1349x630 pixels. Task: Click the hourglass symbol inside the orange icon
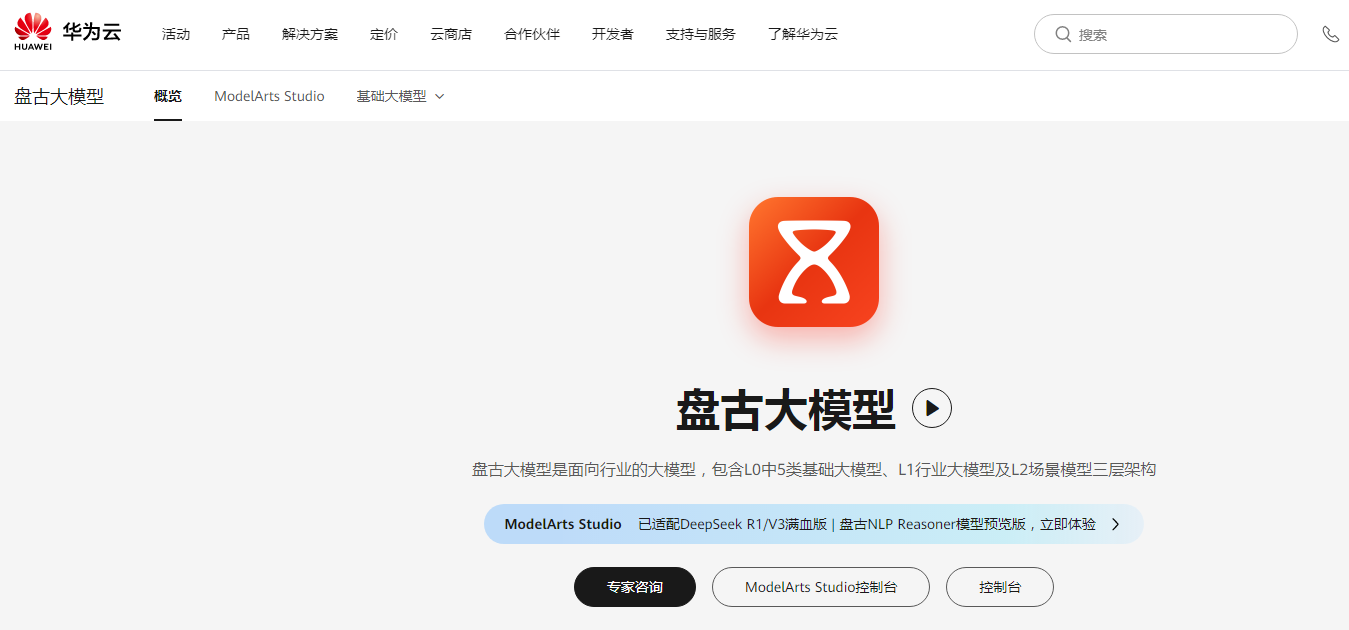tap(813, 261)
